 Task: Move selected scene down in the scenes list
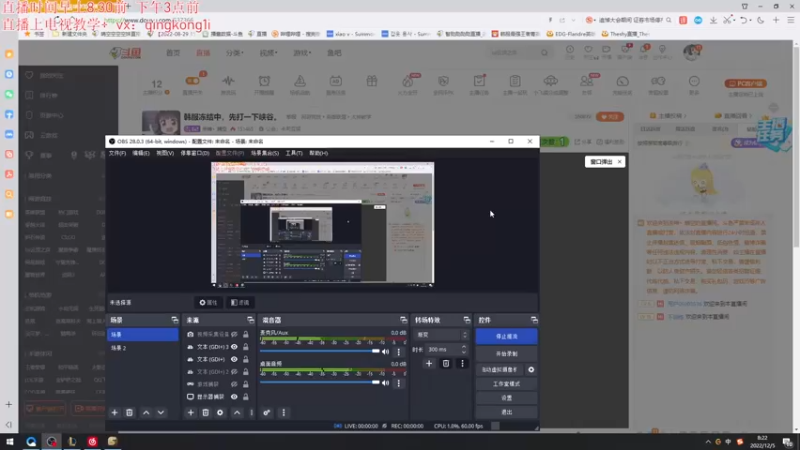click(x=161, y=412)
